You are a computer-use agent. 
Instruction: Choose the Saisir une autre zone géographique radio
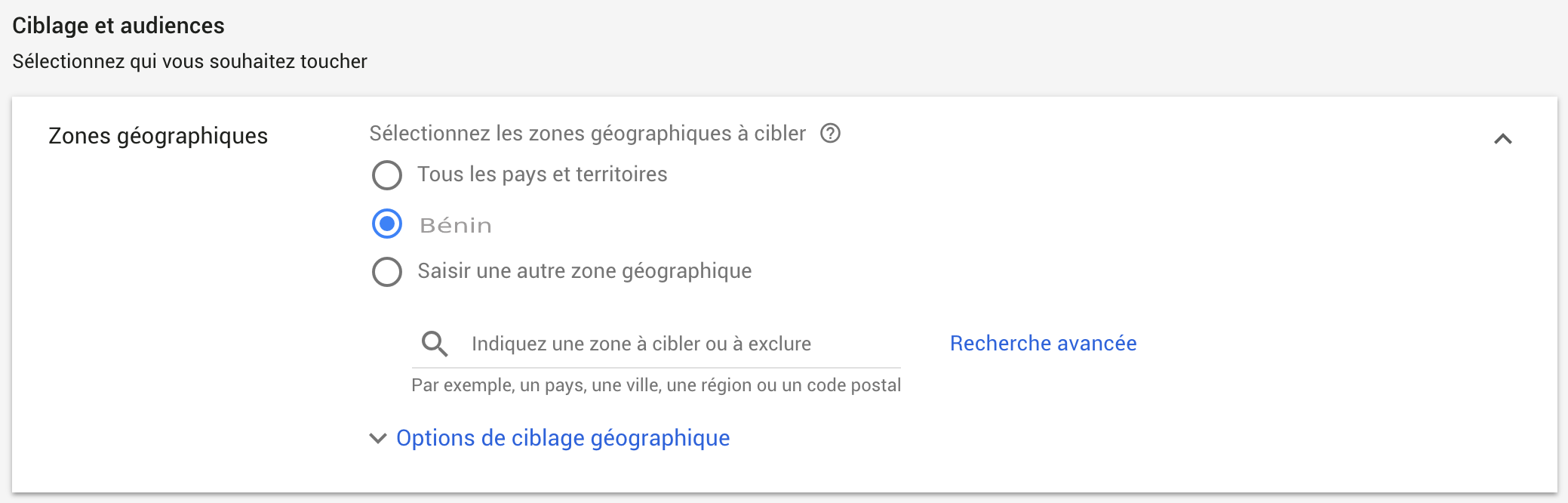(x=387, y=272)
